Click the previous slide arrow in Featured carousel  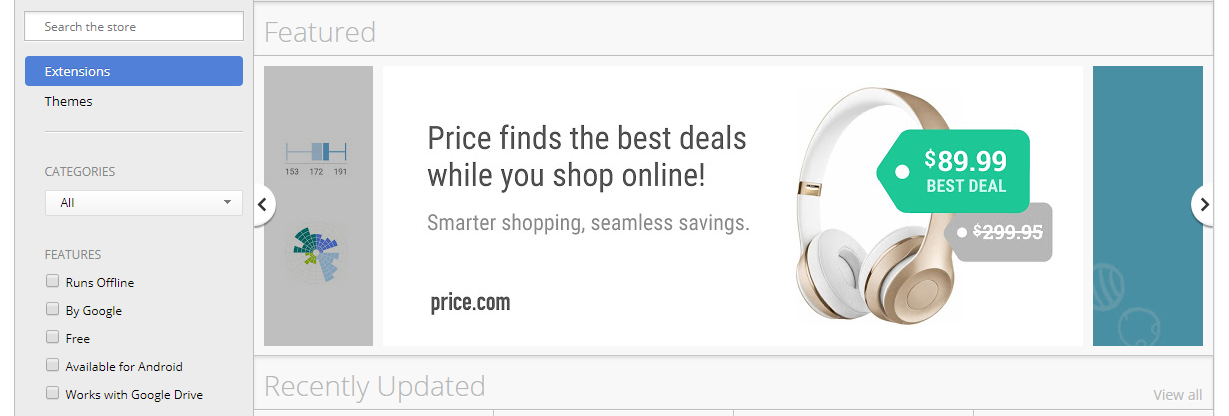262,205
